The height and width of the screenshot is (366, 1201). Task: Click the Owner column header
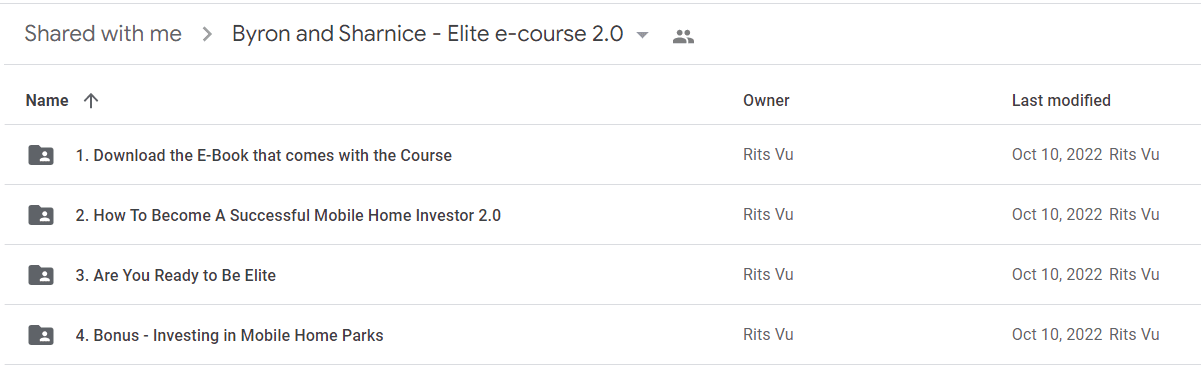pos(766,100)
